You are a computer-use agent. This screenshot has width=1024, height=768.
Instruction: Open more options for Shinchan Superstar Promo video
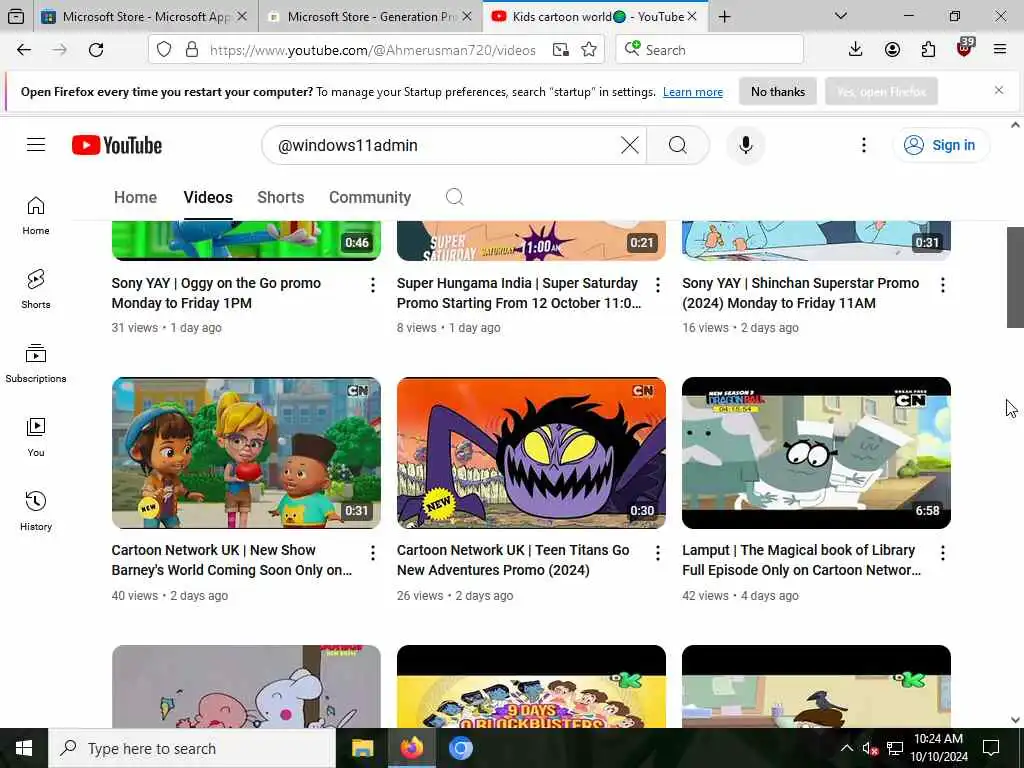pos(942,285)
